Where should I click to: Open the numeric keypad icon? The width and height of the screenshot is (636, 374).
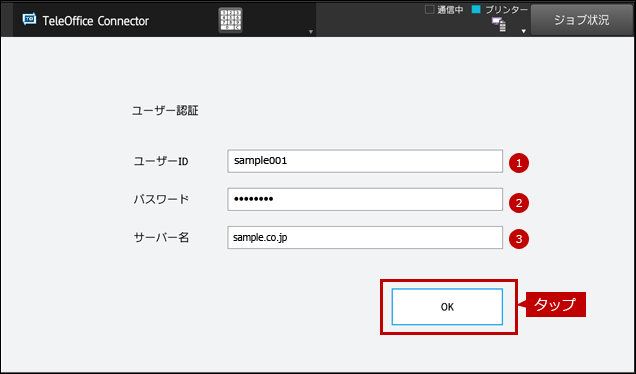pyautogui.click(x=230, y=20)
